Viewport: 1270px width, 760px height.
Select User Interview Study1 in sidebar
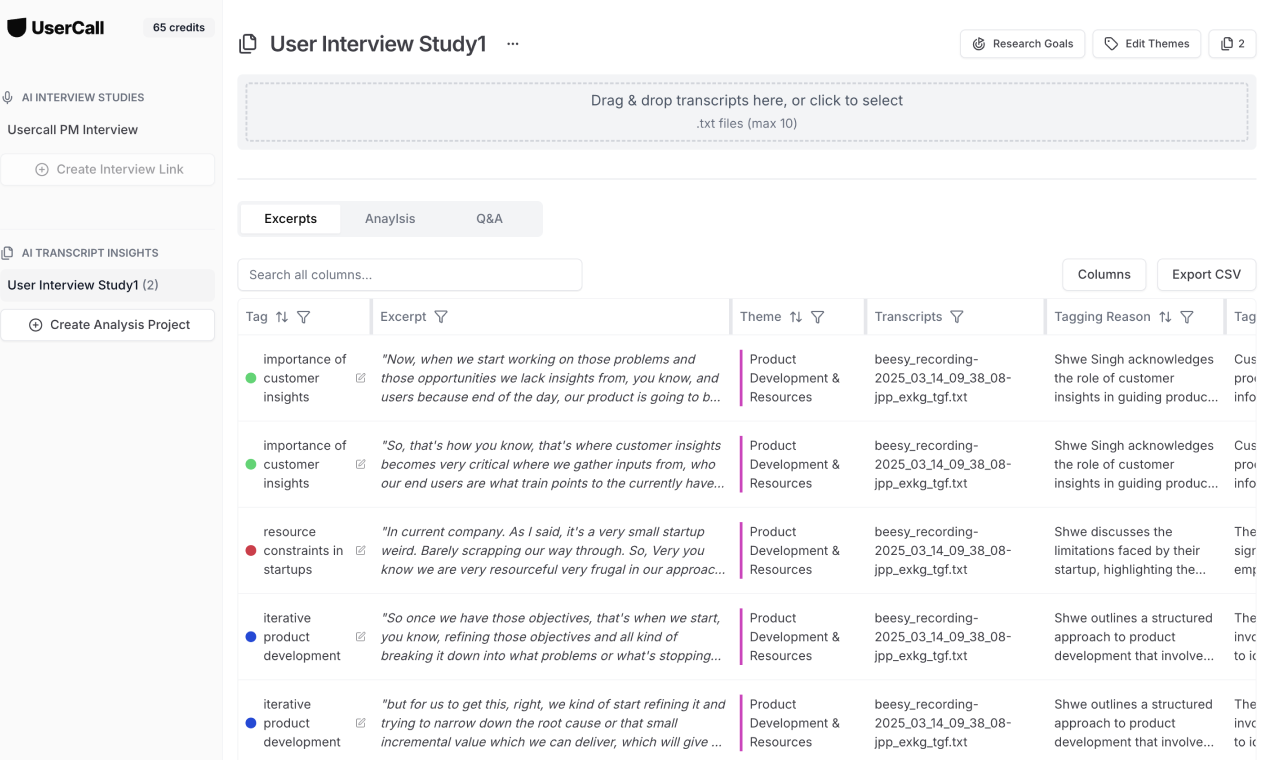click(108, 285)
